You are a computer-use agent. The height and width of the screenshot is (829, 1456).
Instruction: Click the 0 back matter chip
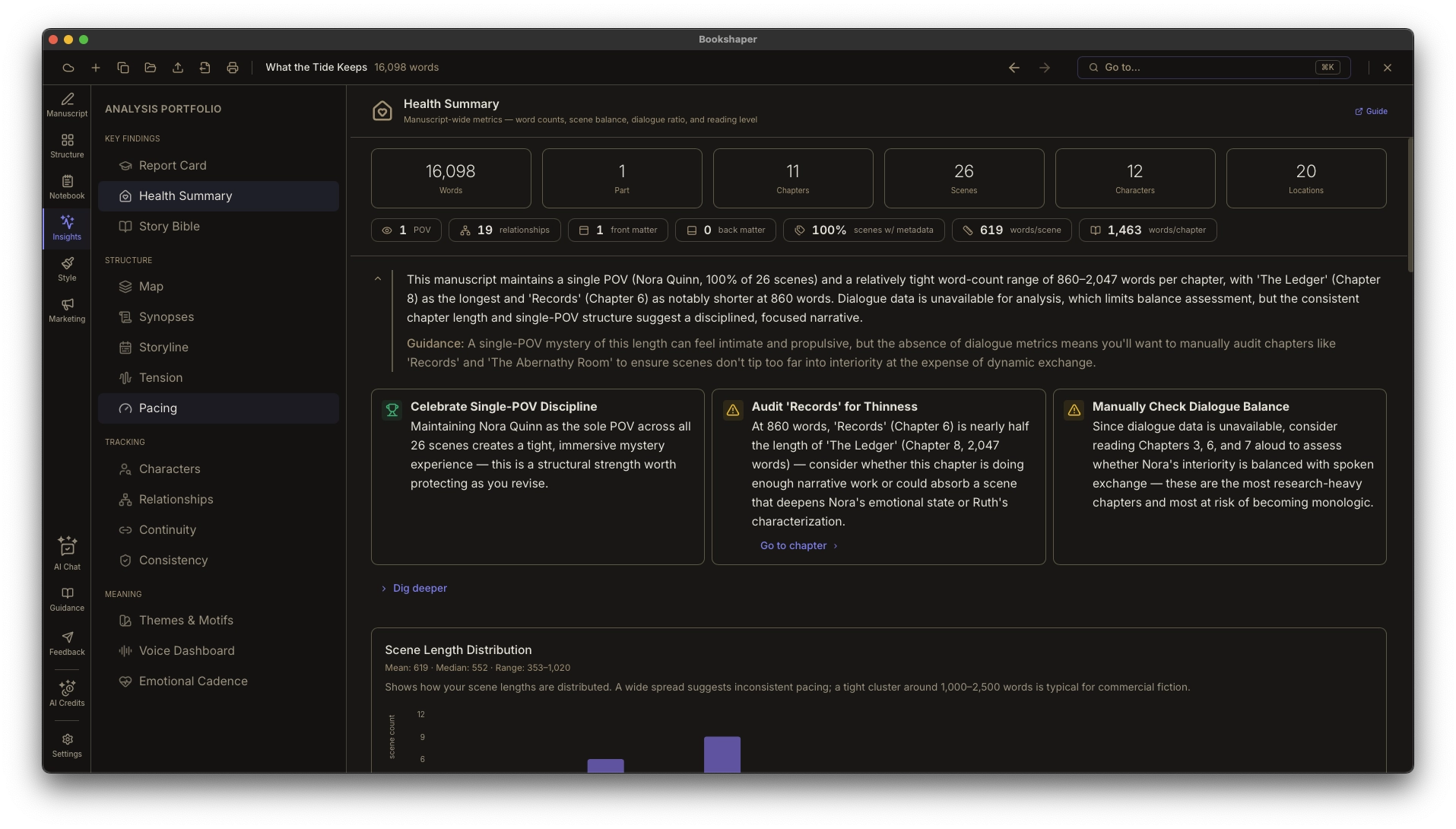click(725, 230)
